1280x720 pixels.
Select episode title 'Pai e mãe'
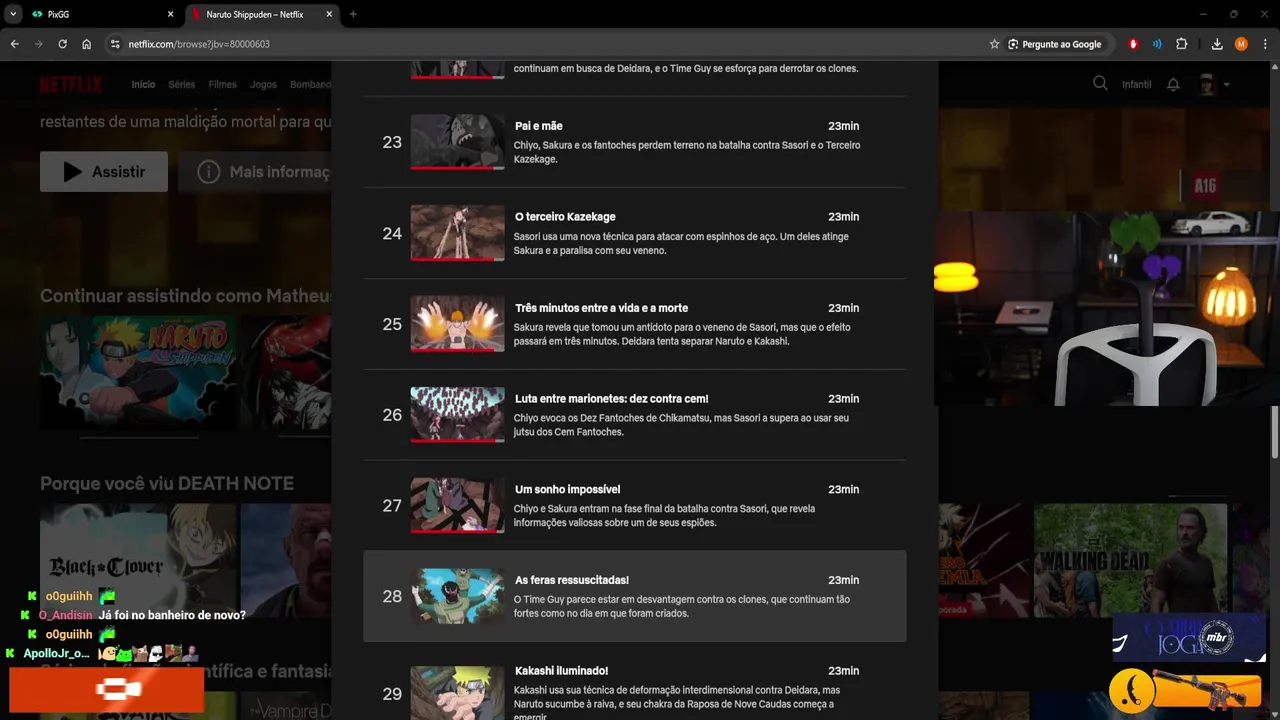click(539, 126)
